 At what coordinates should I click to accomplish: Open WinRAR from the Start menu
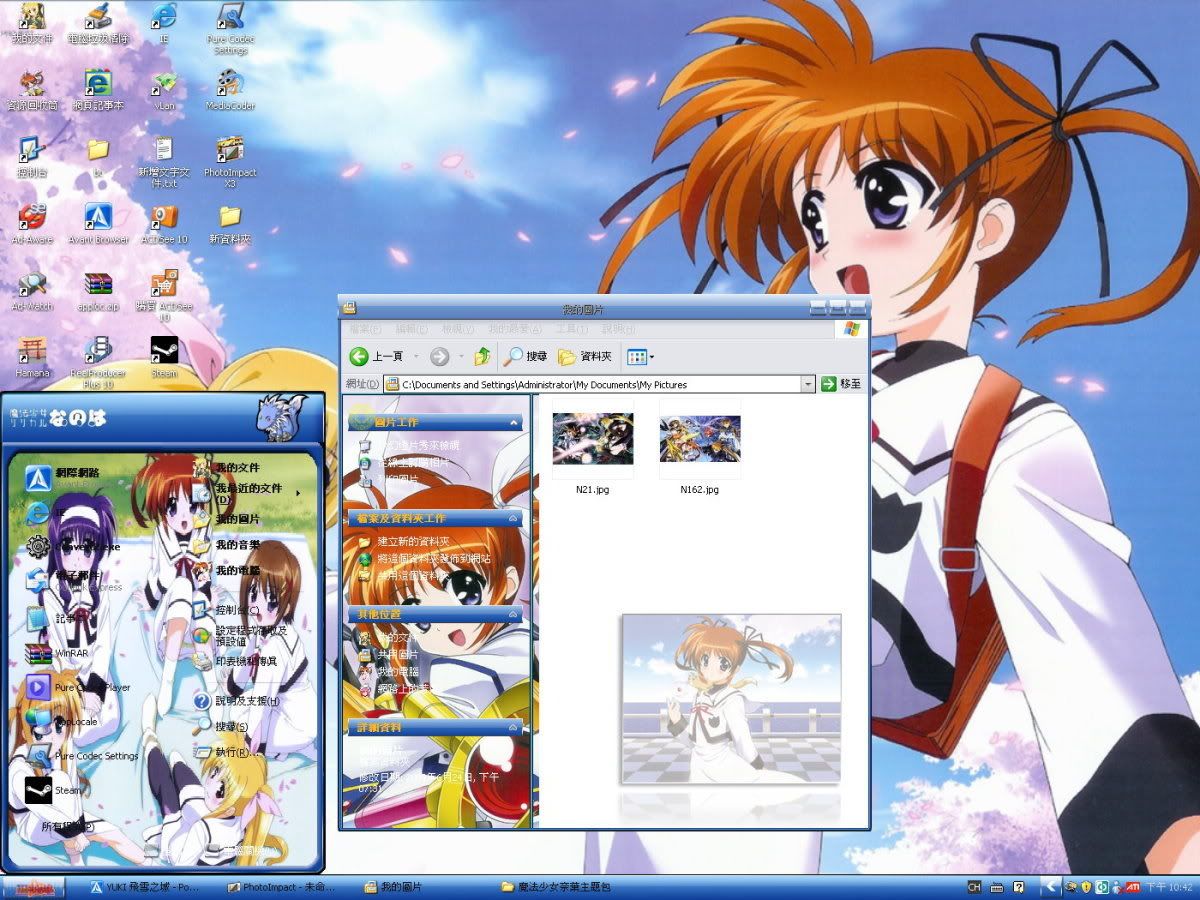coord(56,653)
